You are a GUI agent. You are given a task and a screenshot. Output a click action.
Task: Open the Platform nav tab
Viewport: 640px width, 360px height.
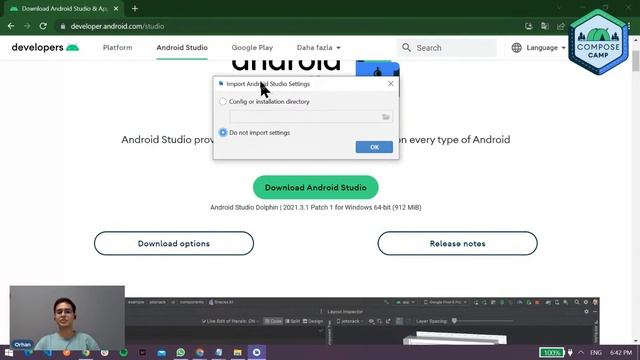point(118,48)
